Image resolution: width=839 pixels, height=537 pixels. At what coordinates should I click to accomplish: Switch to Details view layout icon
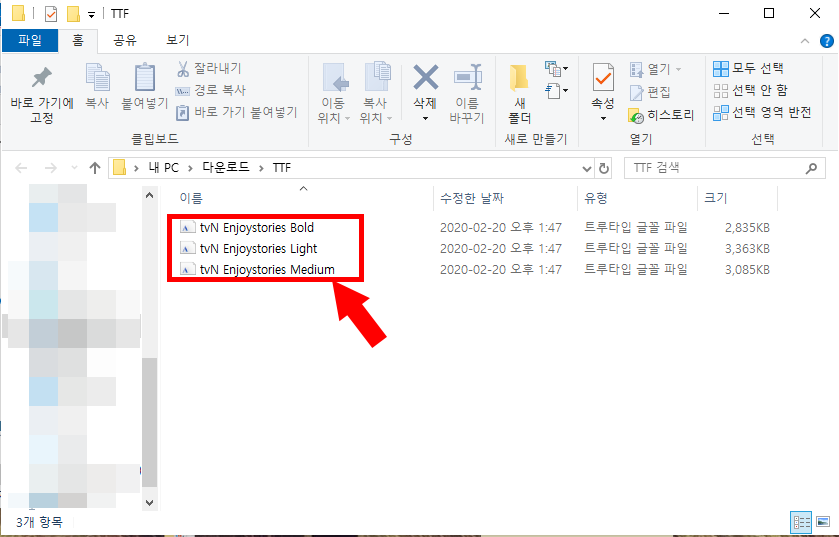(x=801, y=522)
